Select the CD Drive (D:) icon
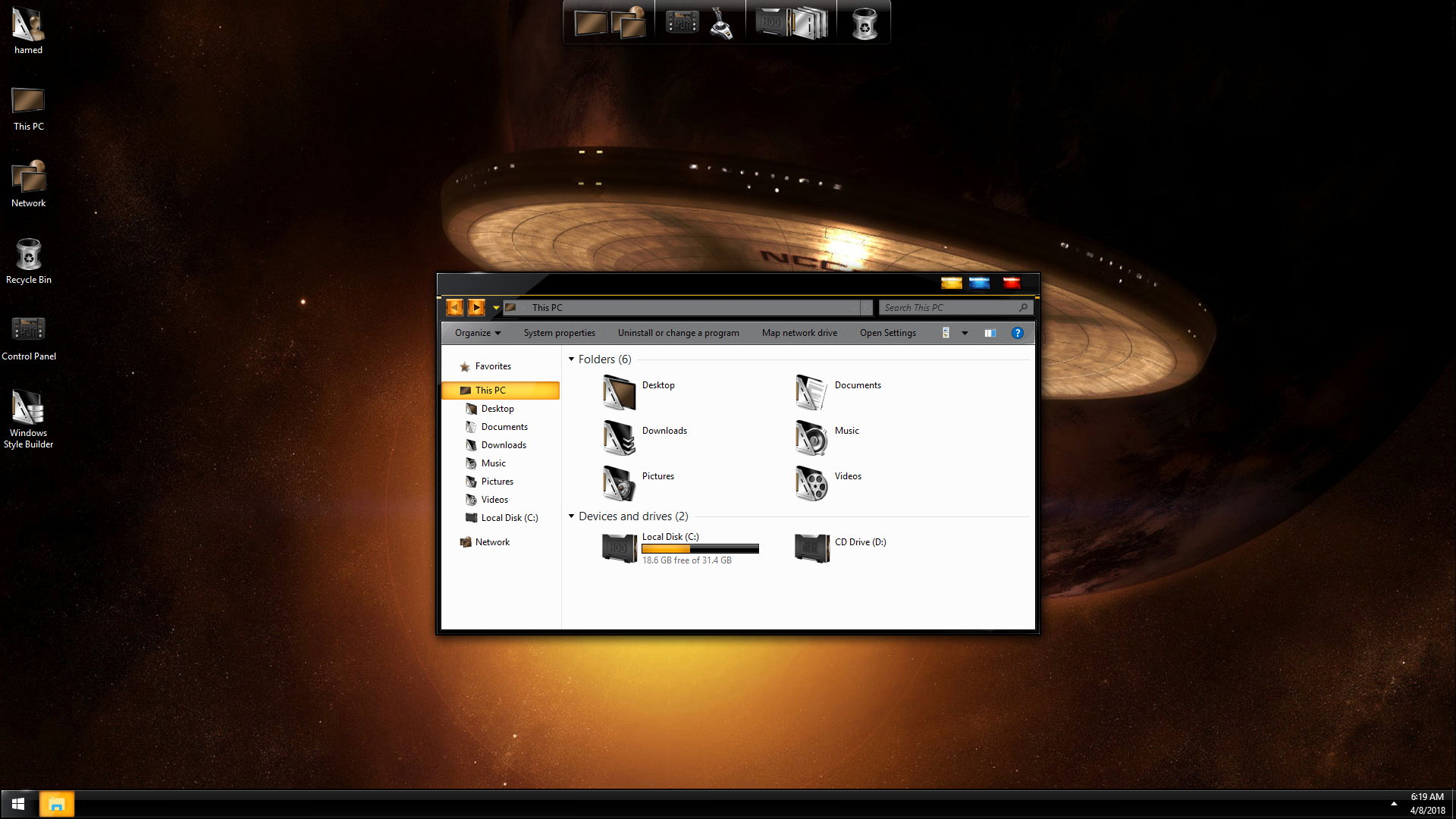The width and height of the screenshot is (1456, 819). [812, 547]
